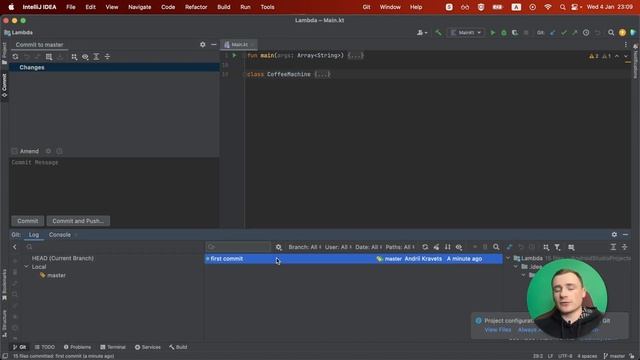Select the Log tab

point(34,235)
